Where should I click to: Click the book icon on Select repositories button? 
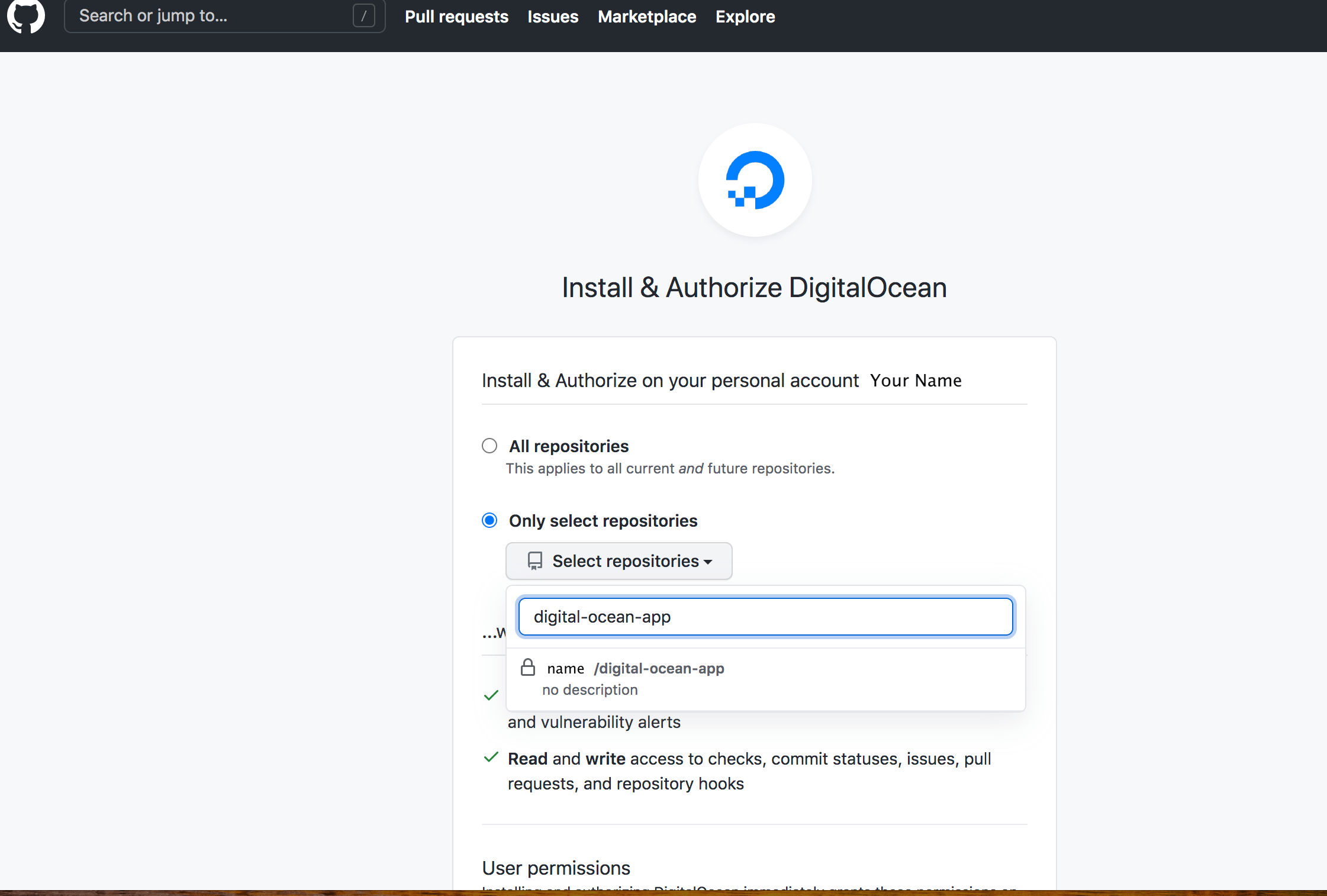(x=534, y=560)
